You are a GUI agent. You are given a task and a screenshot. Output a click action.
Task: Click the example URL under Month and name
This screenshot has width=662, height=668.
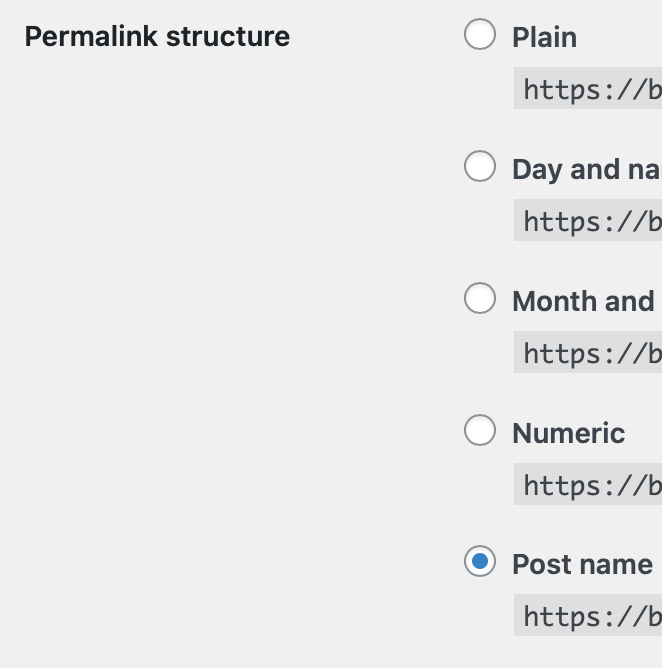click(x=588, y=352)
